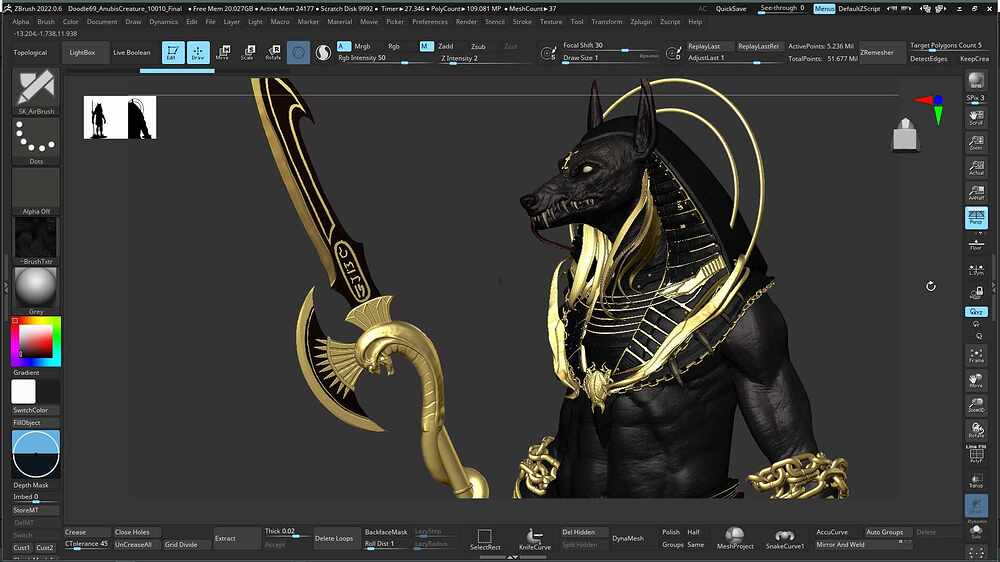Toggle Persp perspective view
The height and width of the screenshot is (562, 1000).
[976, 218]
